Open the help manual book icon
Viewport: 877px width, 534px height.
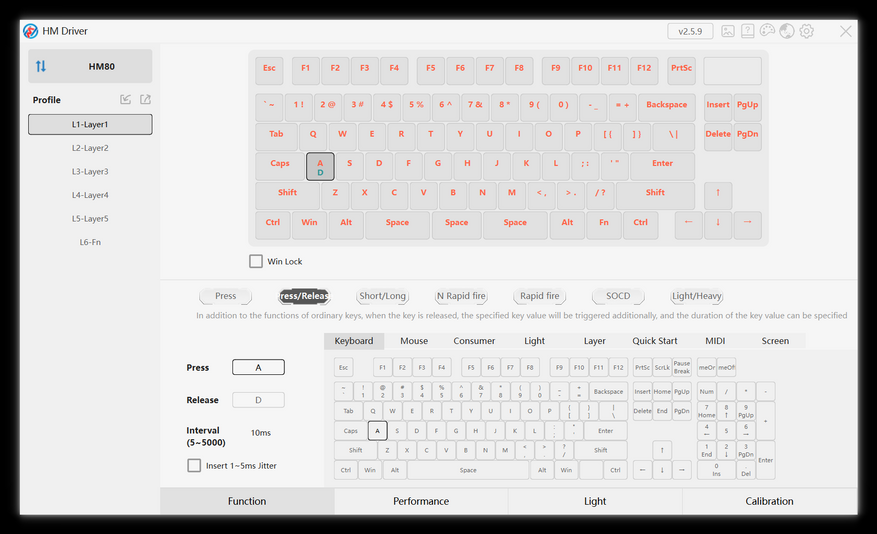coord(747,31)
